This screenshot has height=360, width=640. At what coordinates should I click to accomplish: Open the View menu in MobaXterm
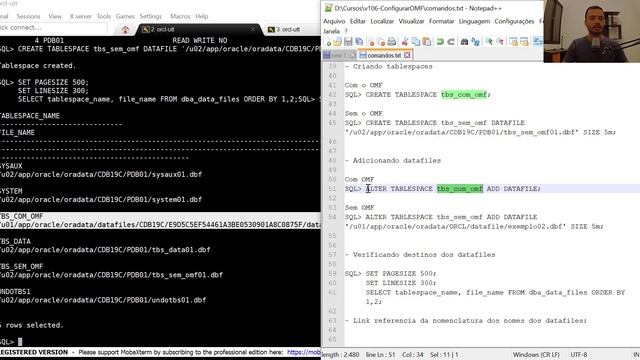tap(55, 16)
